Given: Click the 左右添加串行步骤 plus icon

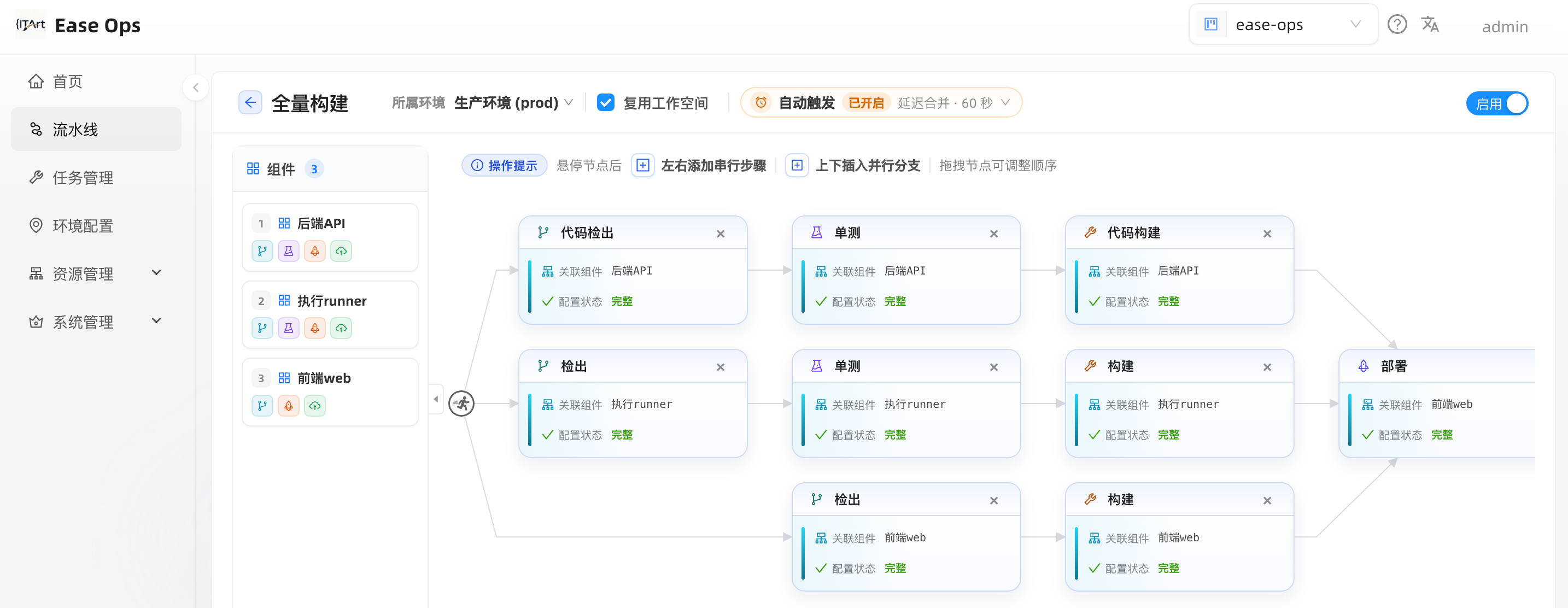Looking at the screenshot, I should point(643,165).
